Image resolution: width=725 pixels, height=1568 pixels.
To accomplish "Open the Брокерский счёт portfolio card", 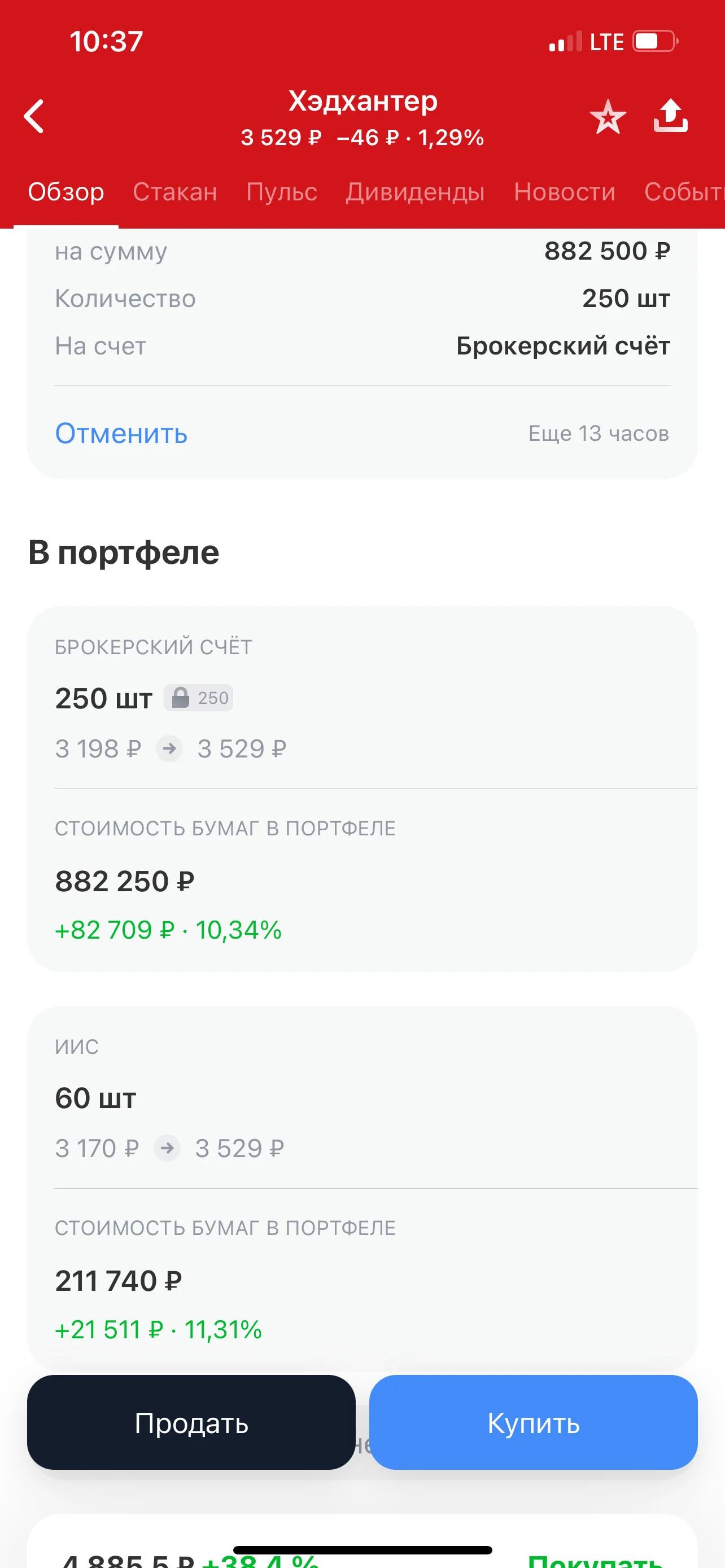I will pos(362,789).
